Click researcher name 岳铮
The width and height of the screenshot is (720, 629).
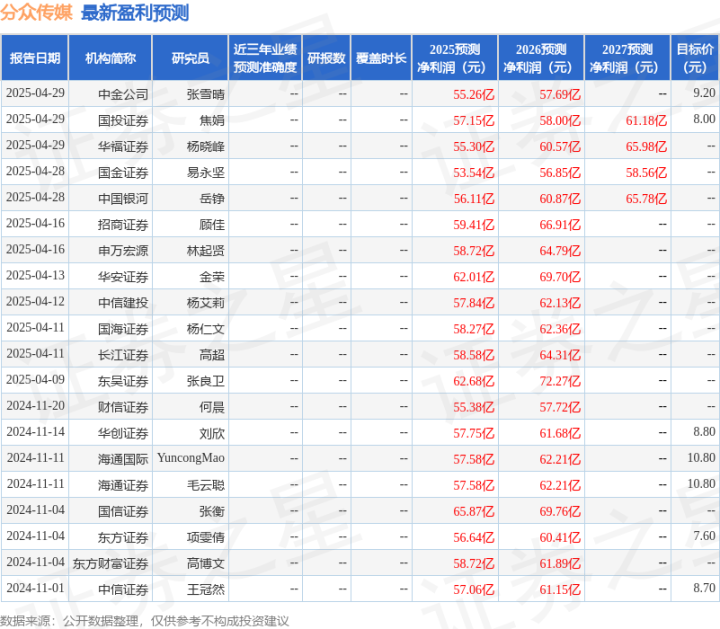[x=212, y=198]
